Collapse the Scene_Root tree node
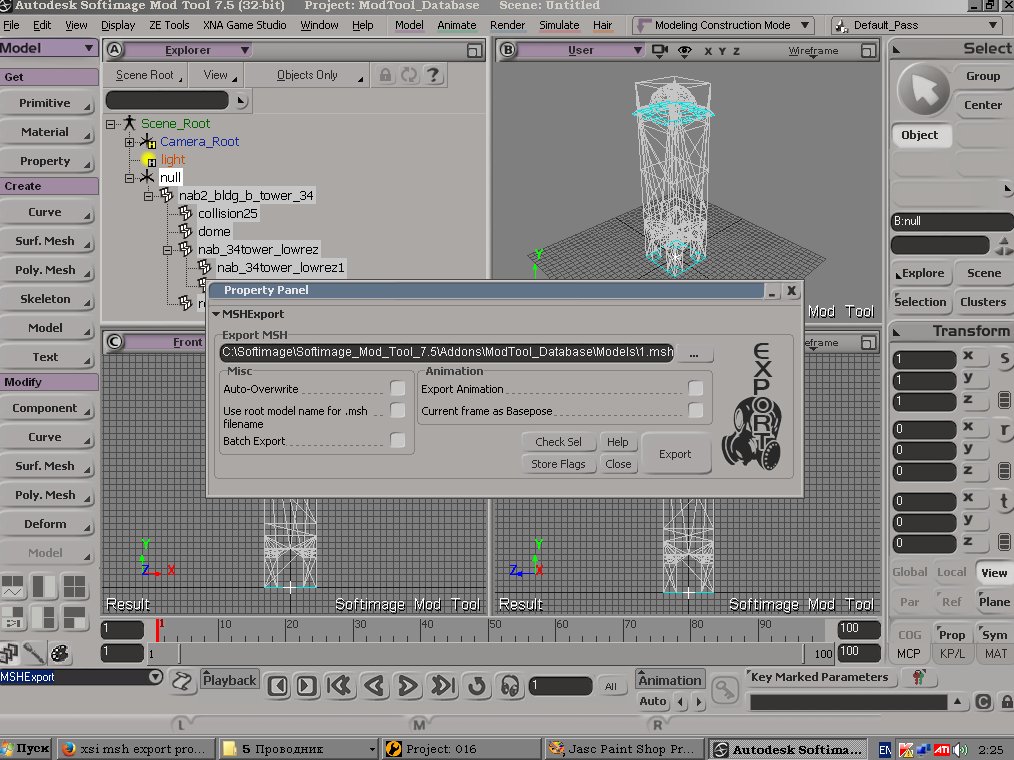1014x760 pixels. (x=111, y=124)
